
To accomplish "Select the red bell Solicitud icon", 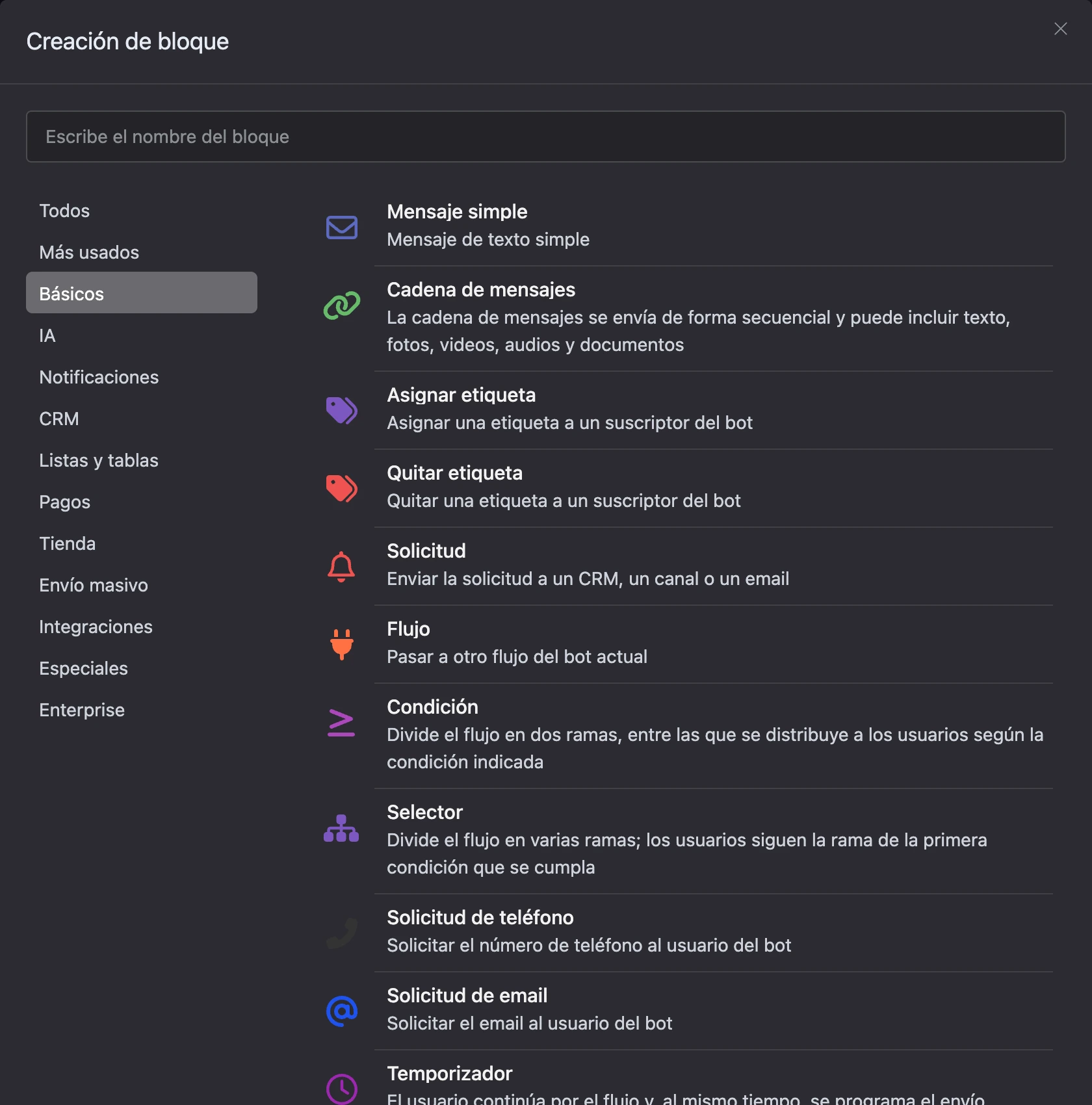I will (x=341, y=566).
